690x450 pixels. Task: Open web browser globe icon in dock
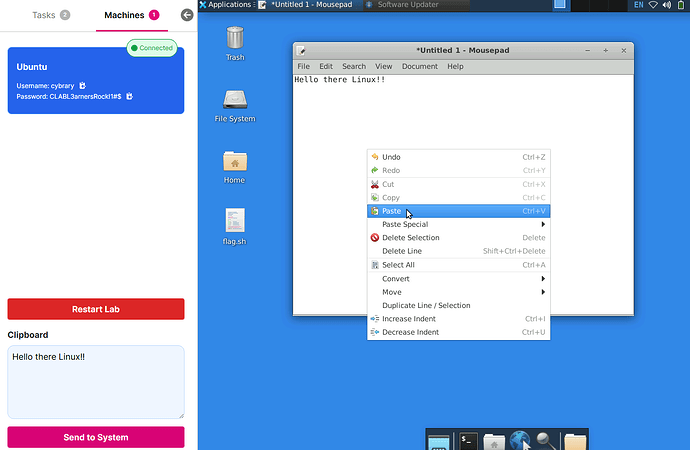point(520,440)
